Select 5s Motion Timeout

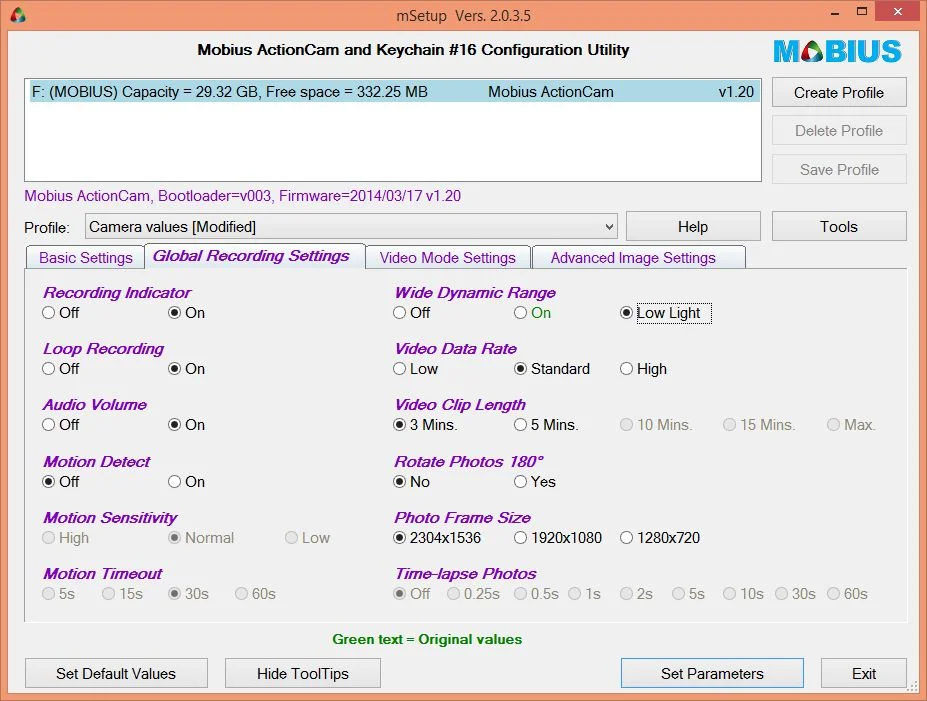59,594
